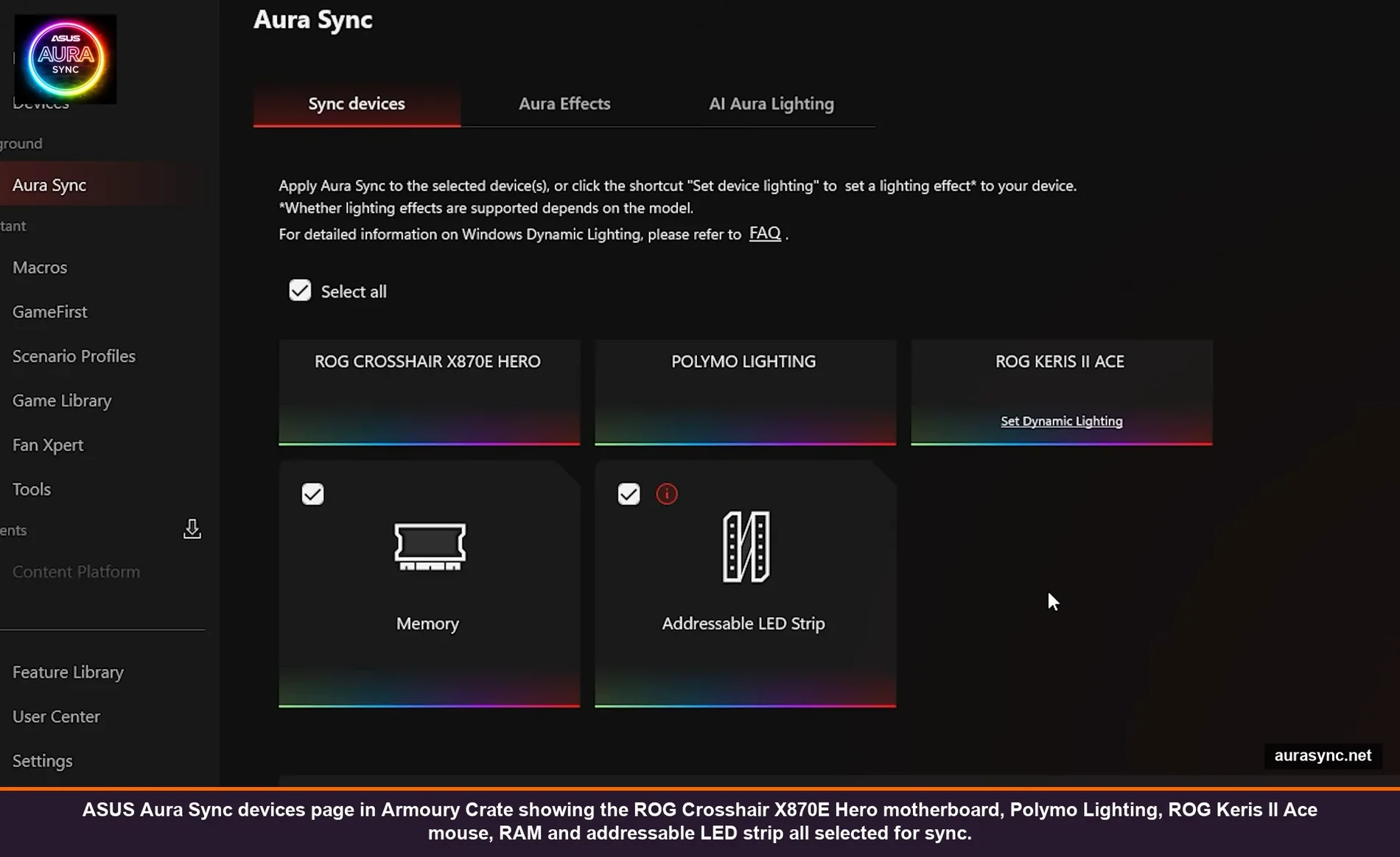Open the AI Aura Lighting tab
Screen dimensions: 1400x857
(x=771, y=104)
